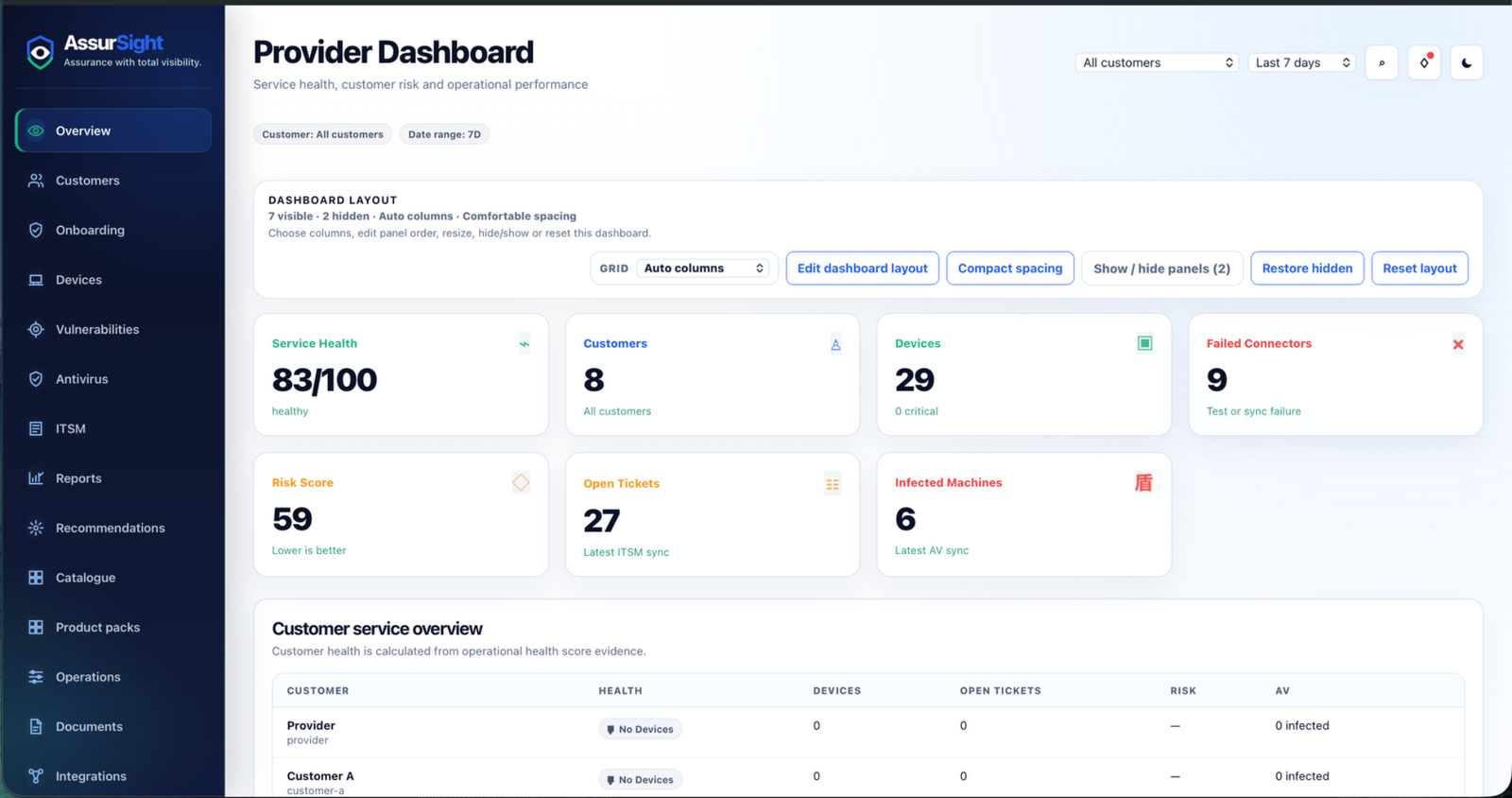Image resolution: width=1512 pixels, height=798 pixels.
Task: Click the Customers people icon in sidebar
Action: (36, 181)
